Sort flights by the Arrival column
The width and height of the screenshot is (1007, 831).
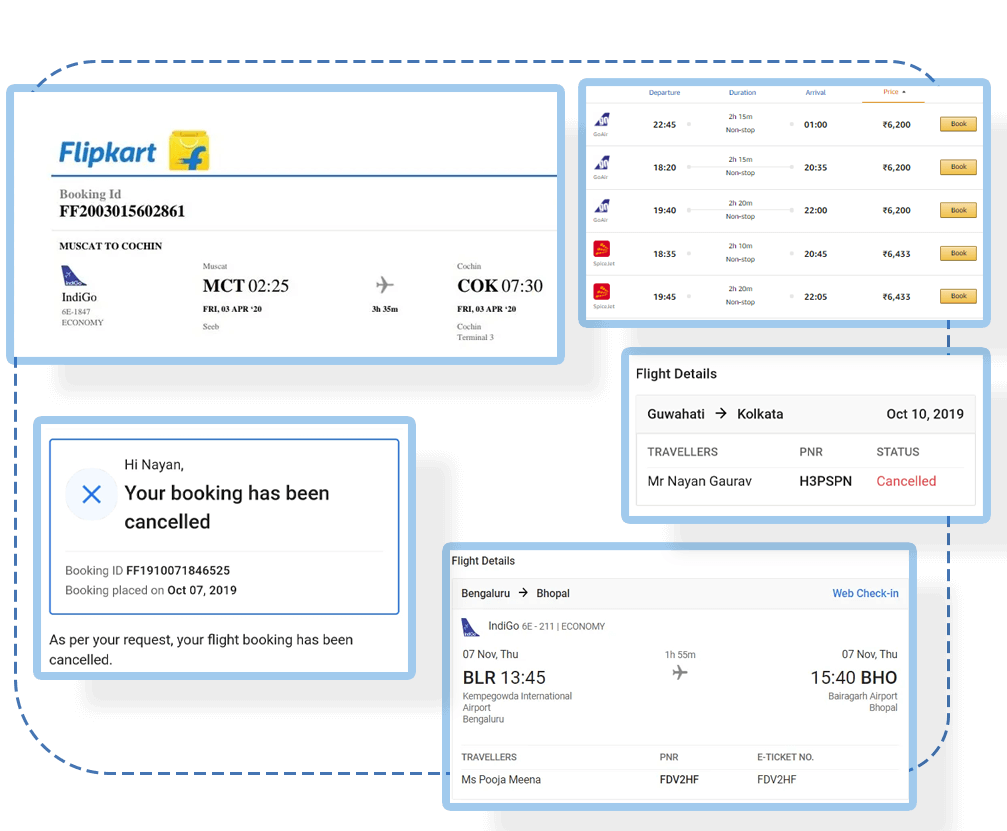816,92
